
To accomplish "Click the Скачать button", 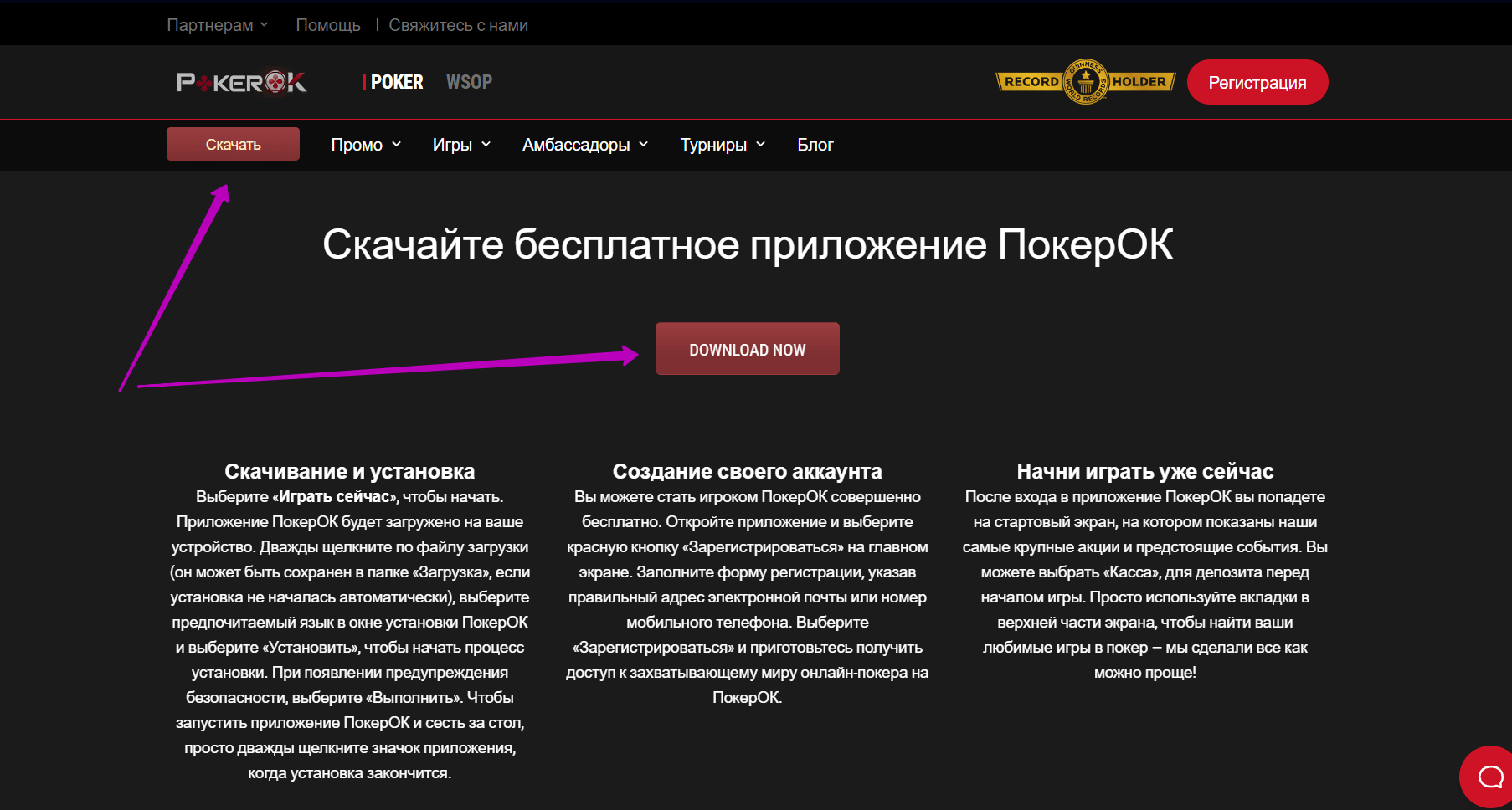I will (x=233, y=144).
